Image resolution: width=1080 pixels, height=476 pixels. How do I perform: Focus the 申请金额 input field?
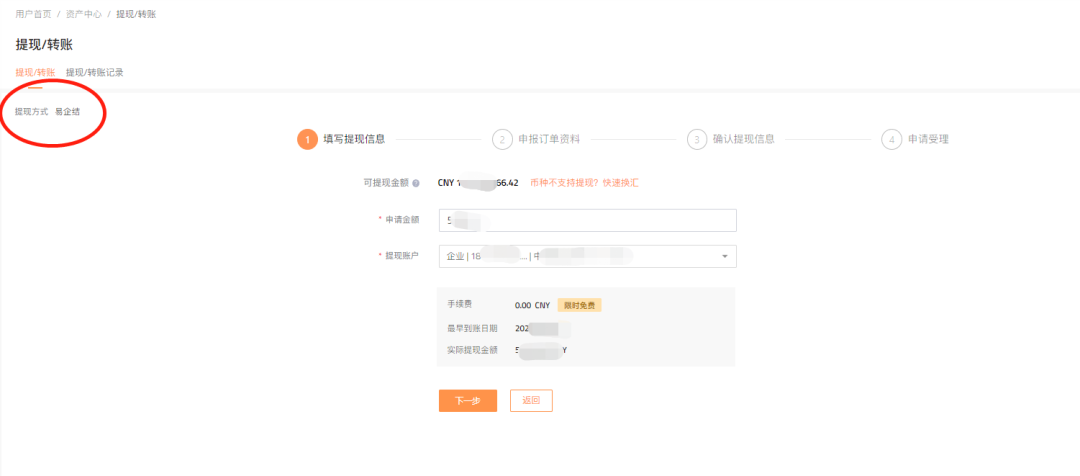pyautogui.click(x=588, y=220)
